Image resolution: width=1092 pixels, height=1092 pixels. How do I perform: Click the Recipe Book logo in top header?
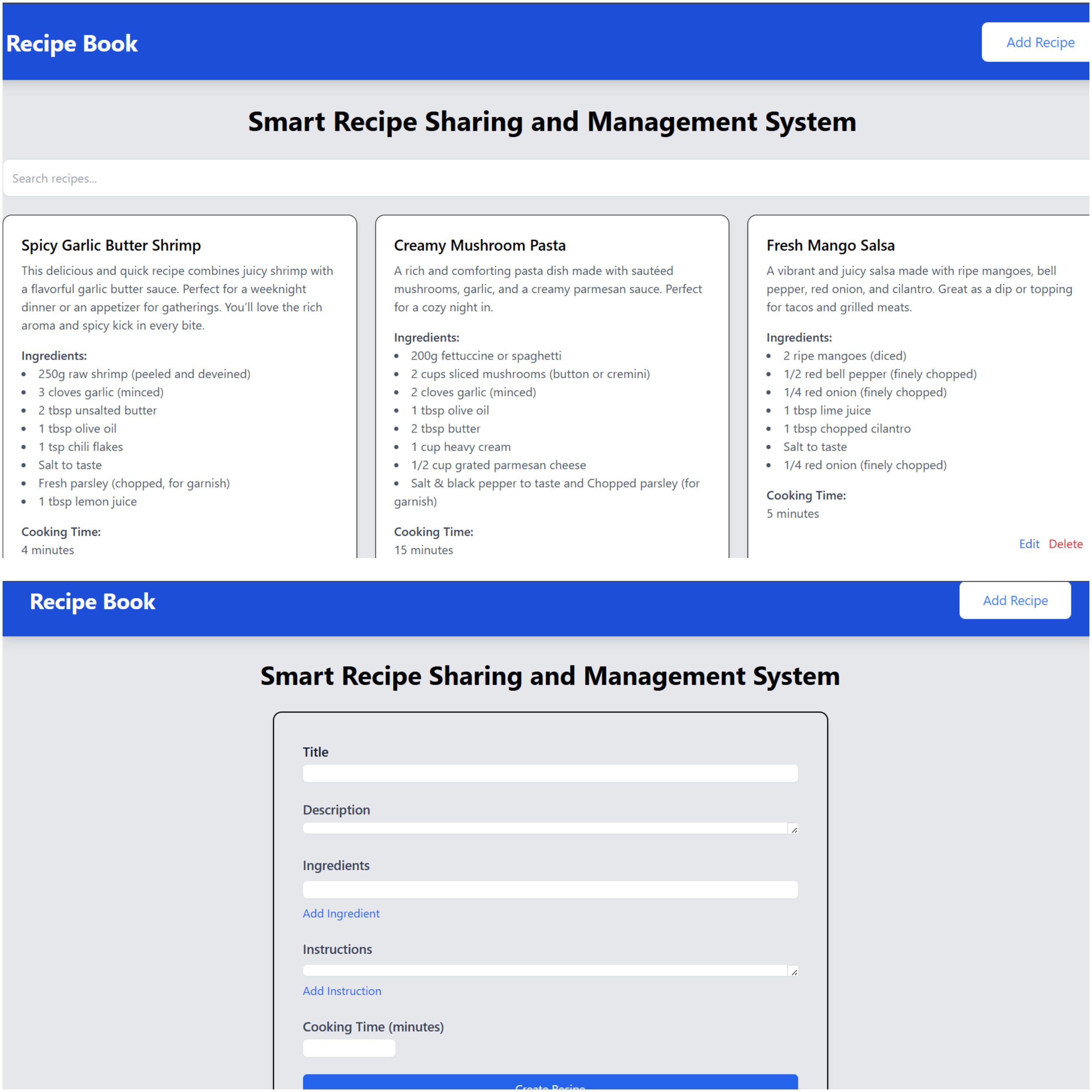(72, 44)
